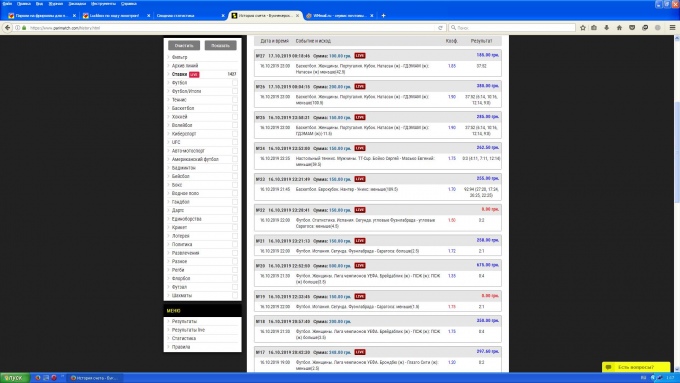Click the LIVE badge beside Ставки
680x383 pixels.
pos(194,75)
